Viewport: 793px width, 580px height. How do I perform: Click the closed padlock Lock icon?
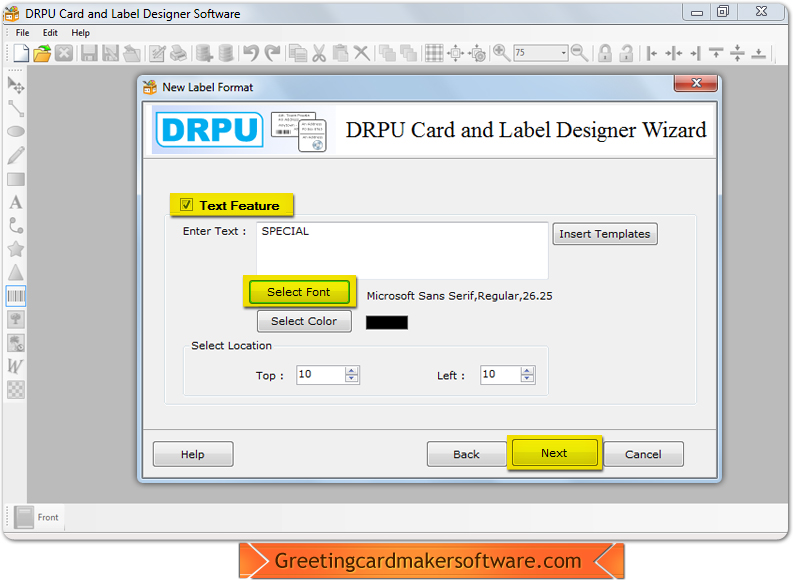click(604, 53)
